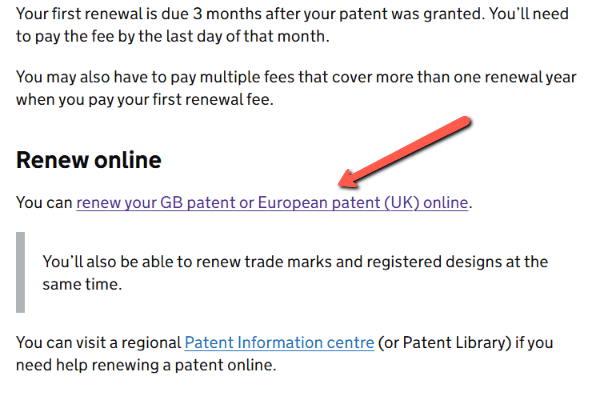596x402 pixels.
Task: Click the 'Your first renewal is due' sentence
Action: [x=292, y=14]
